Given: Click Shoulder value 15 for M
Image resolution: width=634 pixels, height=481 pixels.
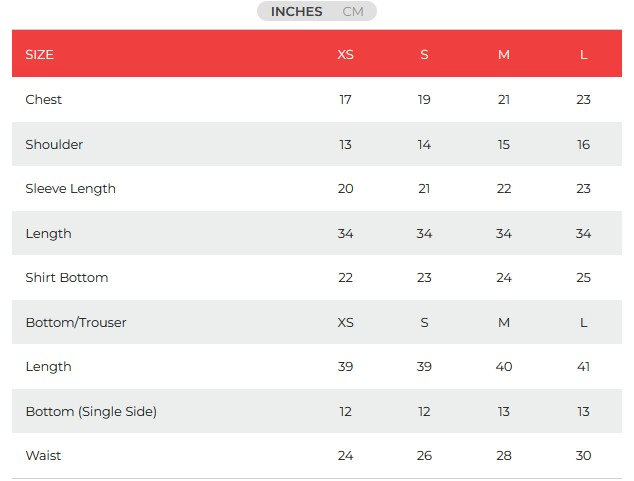Looking at the screenshot, I should (x=504, y=144).
